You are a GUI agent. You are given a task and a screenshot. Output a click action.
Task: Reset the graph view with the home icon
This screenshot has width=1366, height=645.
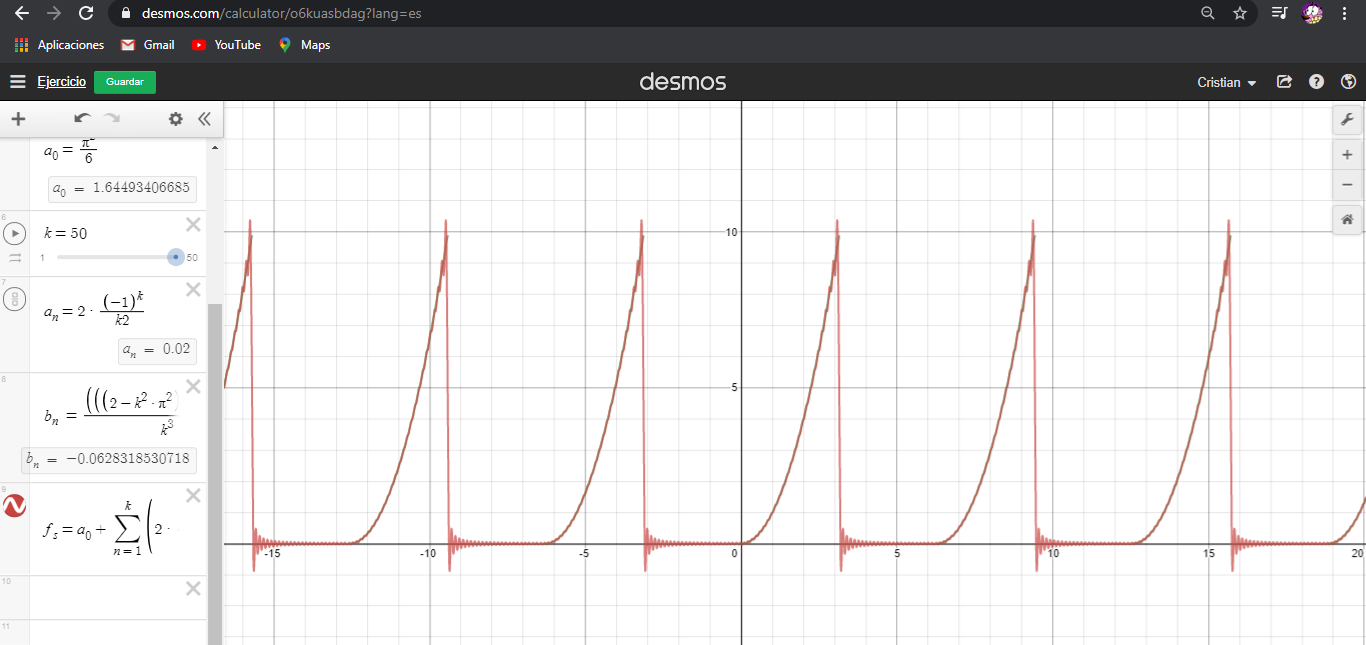1347,219
